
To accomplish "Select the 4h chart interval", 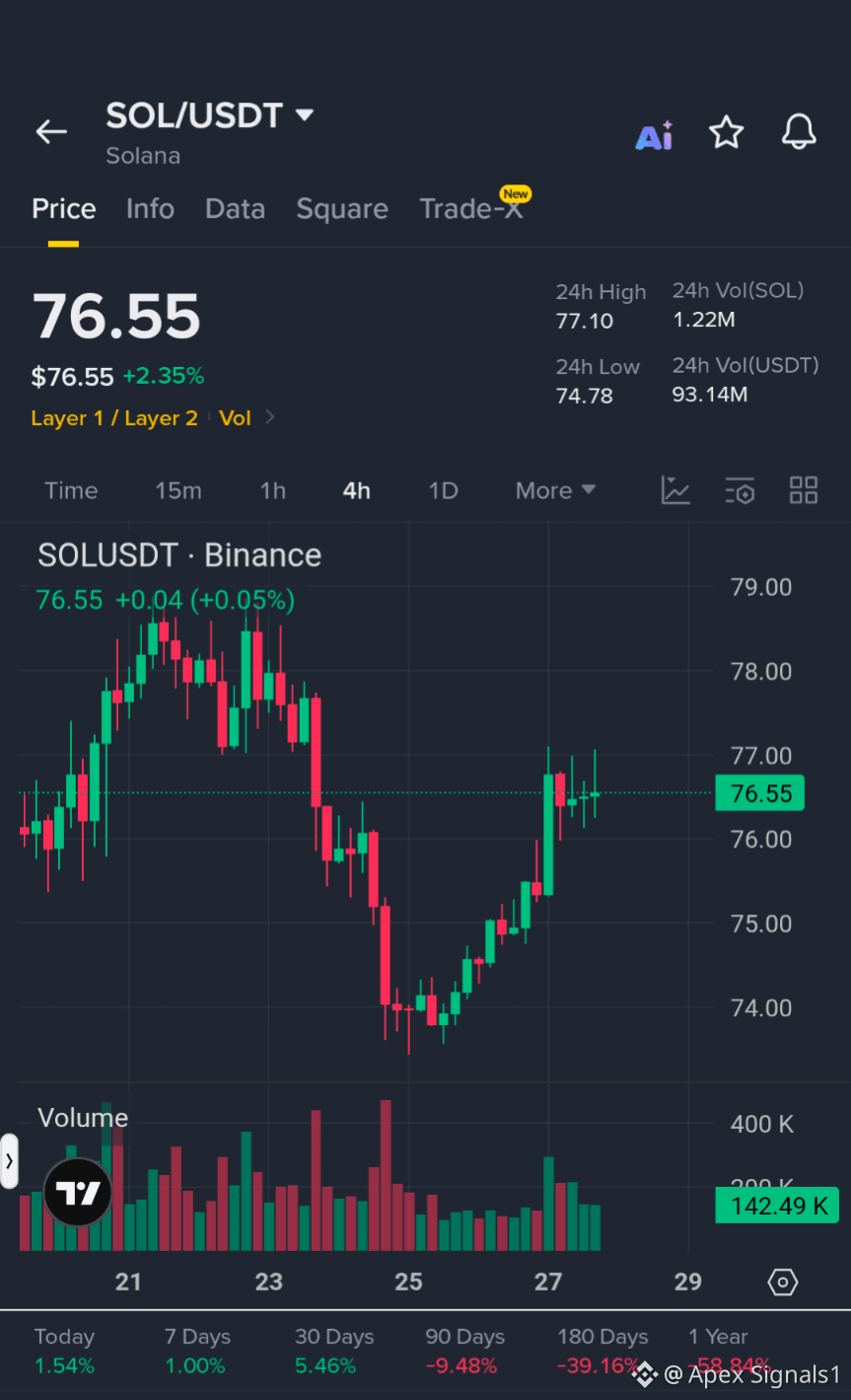I will [357, 490].
